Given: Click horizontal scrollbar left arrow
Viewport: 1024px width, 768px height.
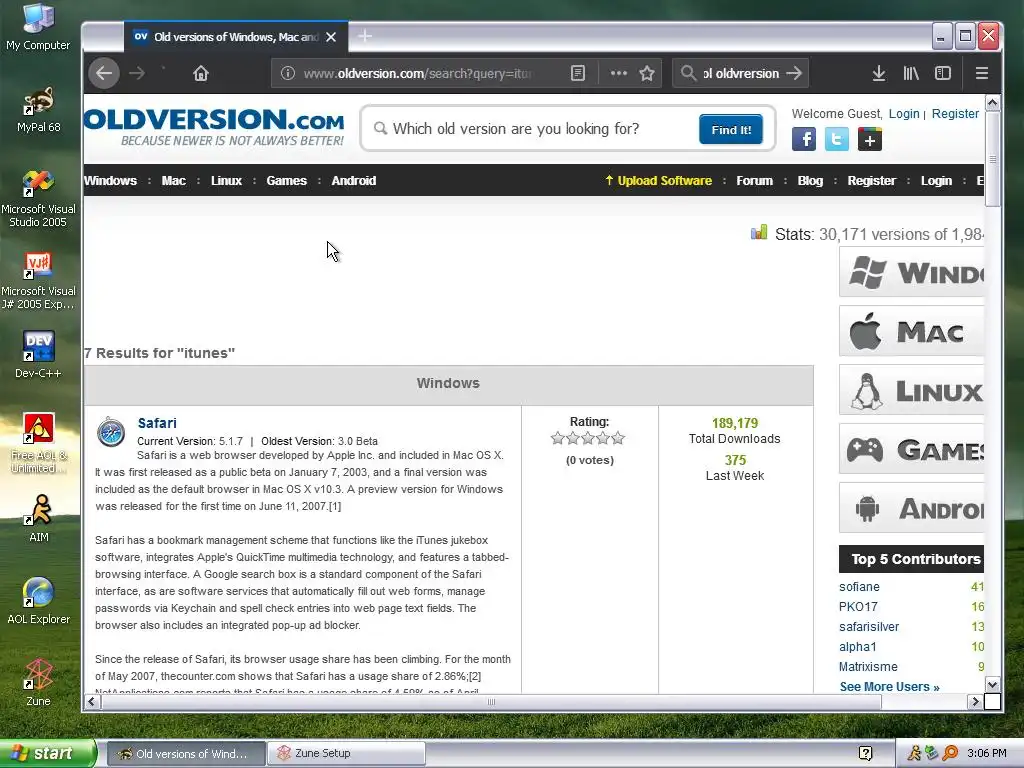Looking at the screenshot, I should [x=91, y=701].
